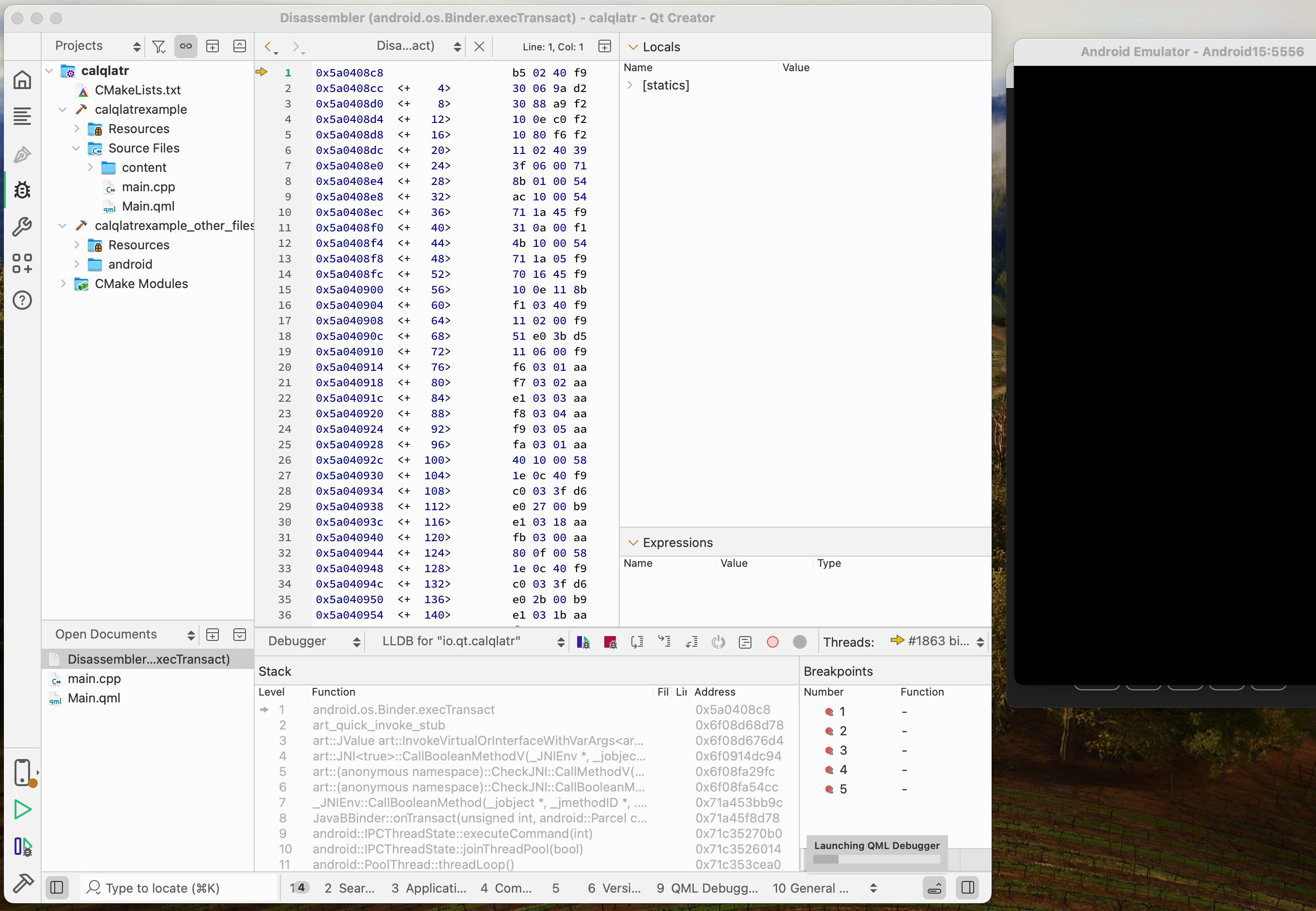
Task: Toggle Synchronize with Editor link icon
Action: [x=185, y=47]
